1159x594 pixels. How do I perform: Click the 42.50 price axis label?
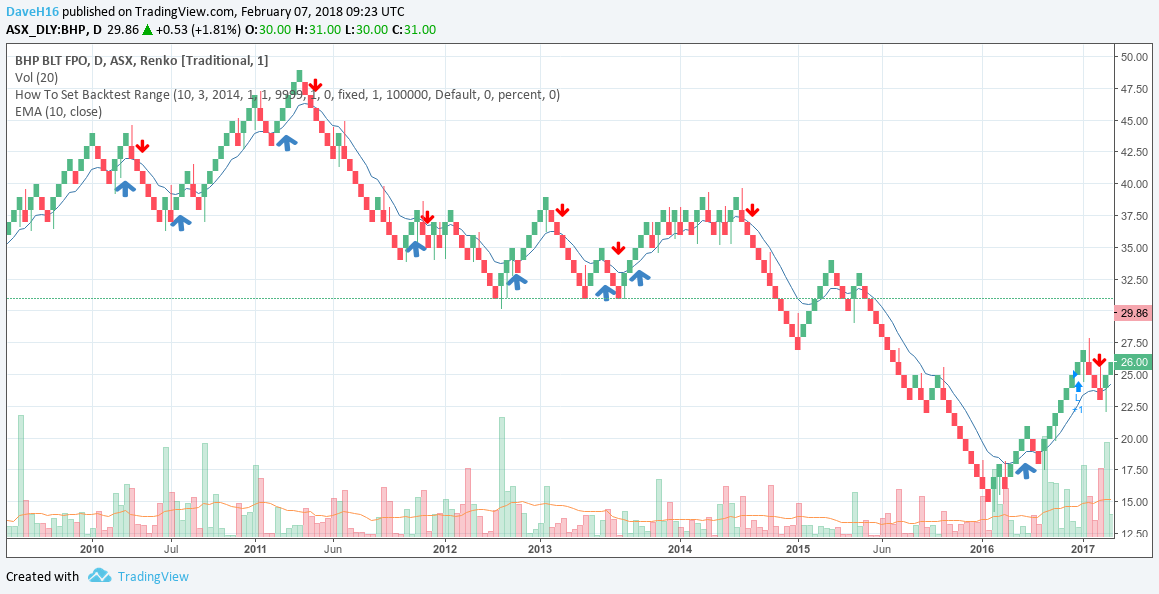click(x=1135, y=152)
